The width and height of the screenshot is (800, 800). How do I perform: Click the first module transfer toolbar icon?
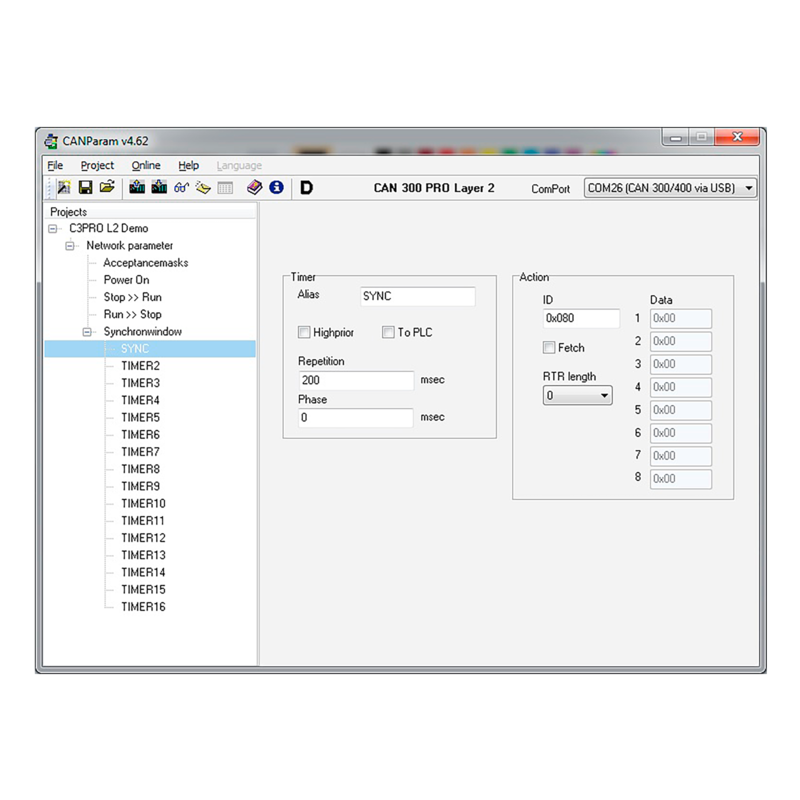pyautogui.click(x=137, y=187)
